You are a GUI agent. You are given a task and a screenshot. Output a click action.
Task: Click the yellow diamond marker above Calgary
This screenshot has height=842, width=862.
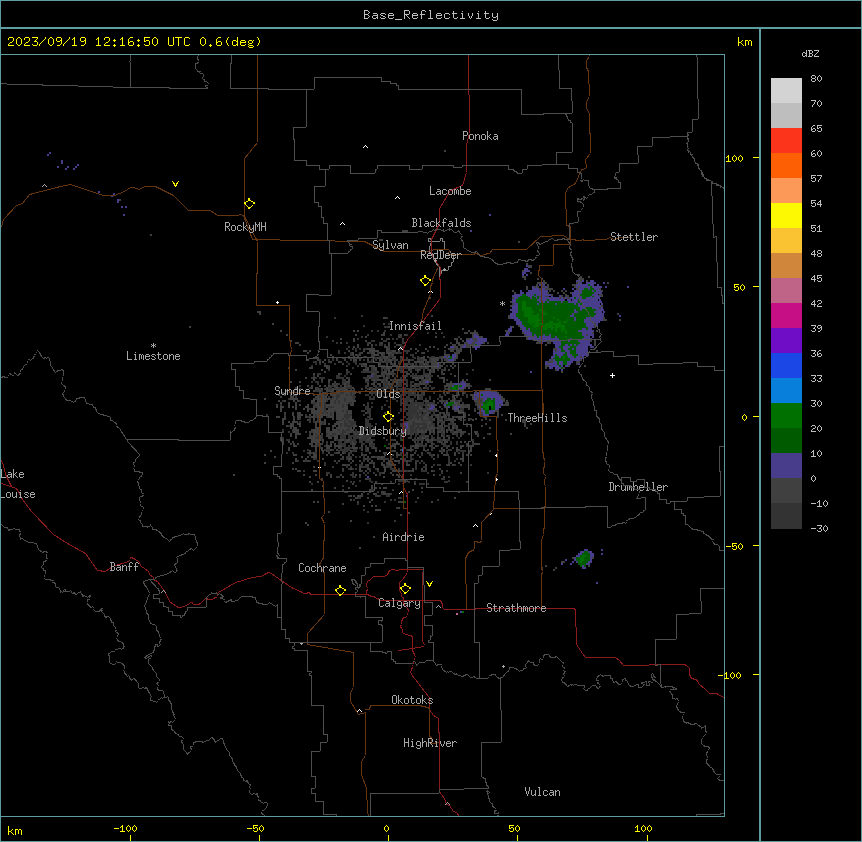click(405, 589)
